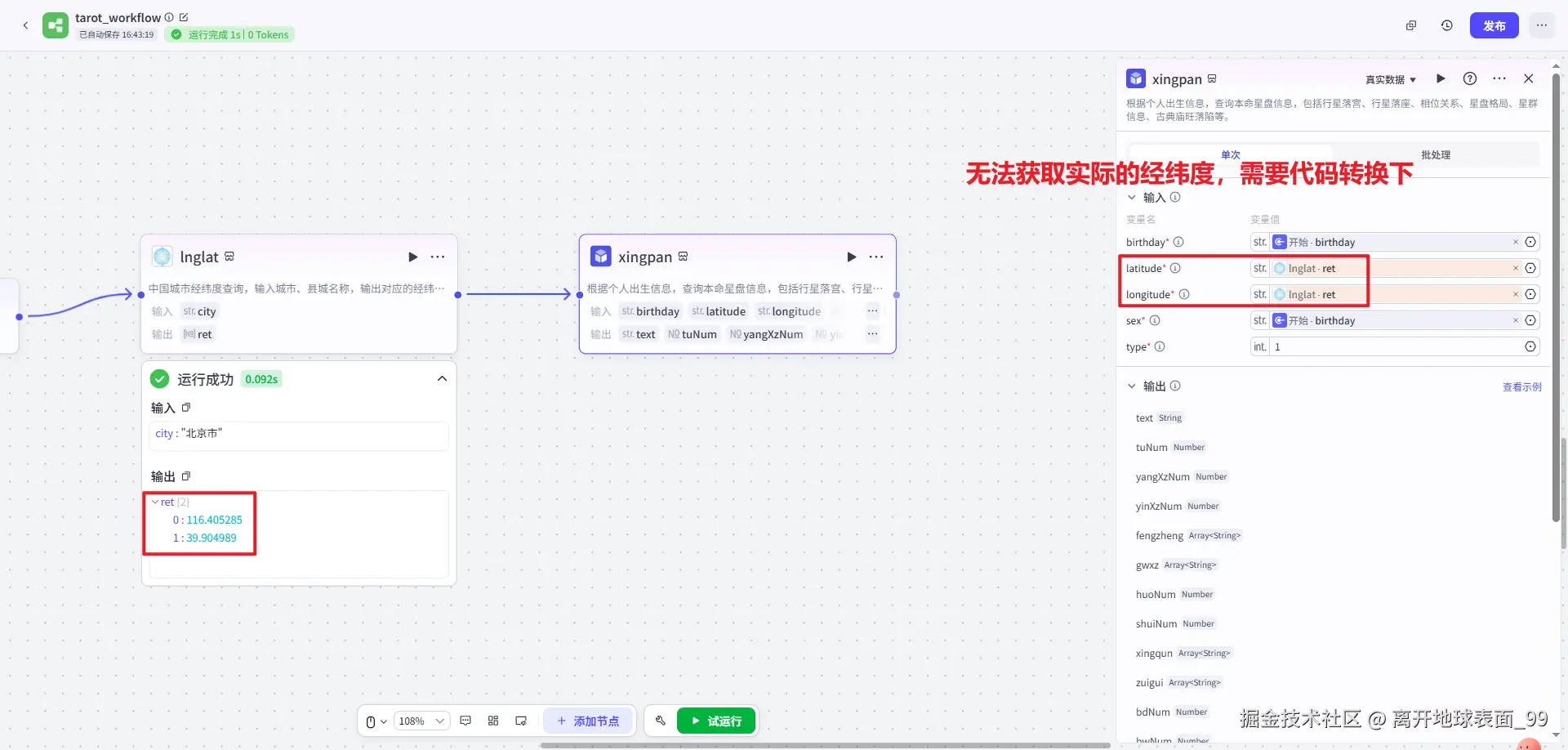This screenshot has width=1568, height=750.
Task: Collapse the 运行成功 result panel
Action: [x=442, y=378]
